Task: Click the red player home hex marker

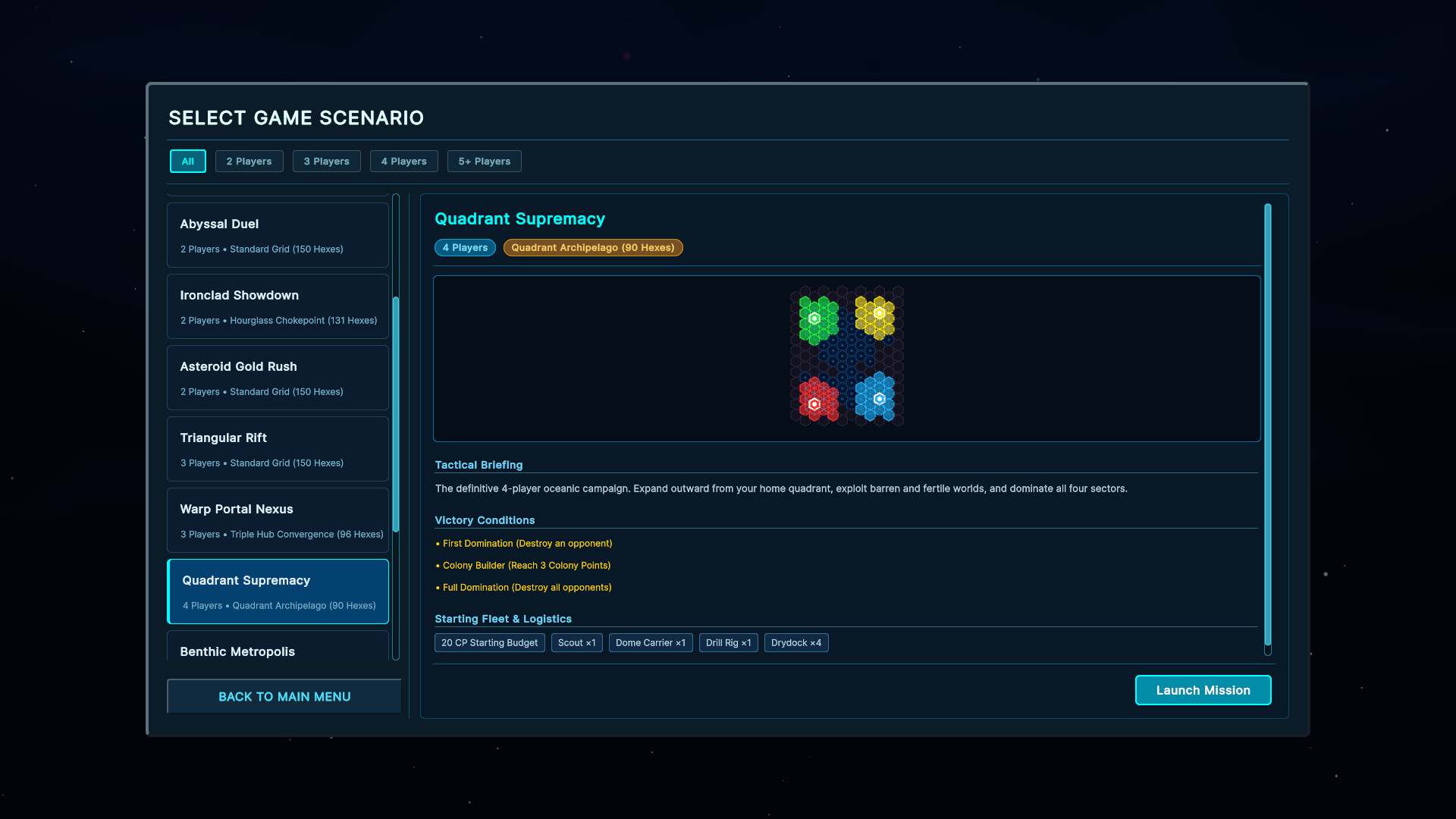Action: click(x=814, y=404)
